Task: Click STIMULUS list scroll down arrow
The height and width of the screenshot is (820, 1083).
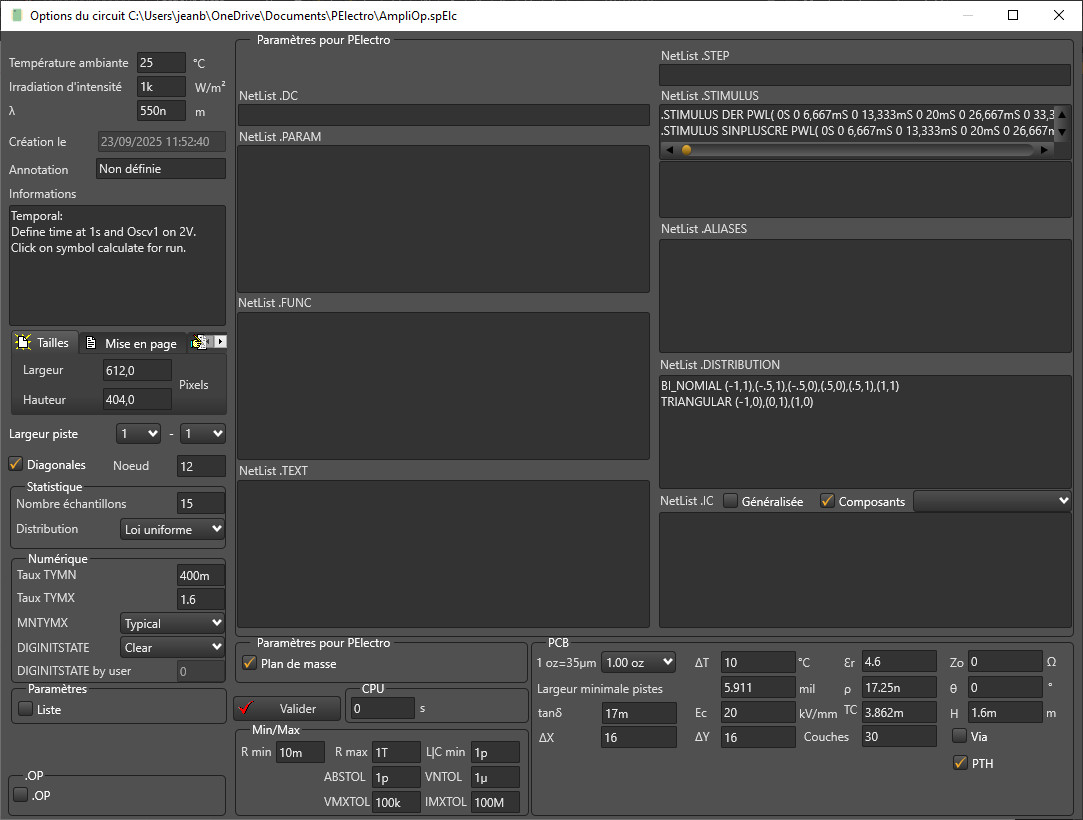Action: coord(1062,131)
